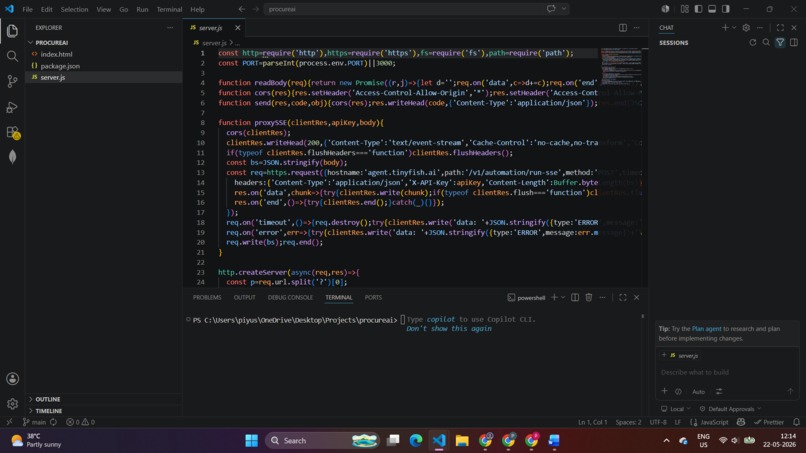Click the Plan agent link
The width and height of the screenshot is (806, 453).
coord(706,329)
